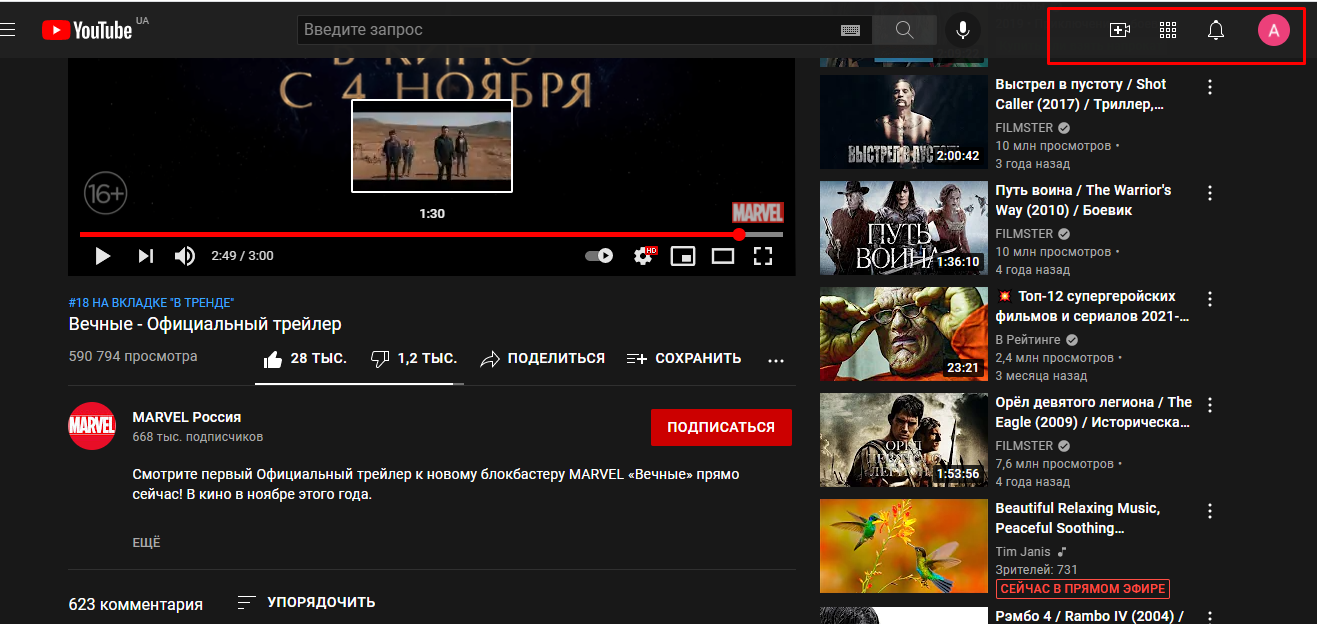Open the Tim Janis channel name
1317x624 pixels.
point(1024,552)
